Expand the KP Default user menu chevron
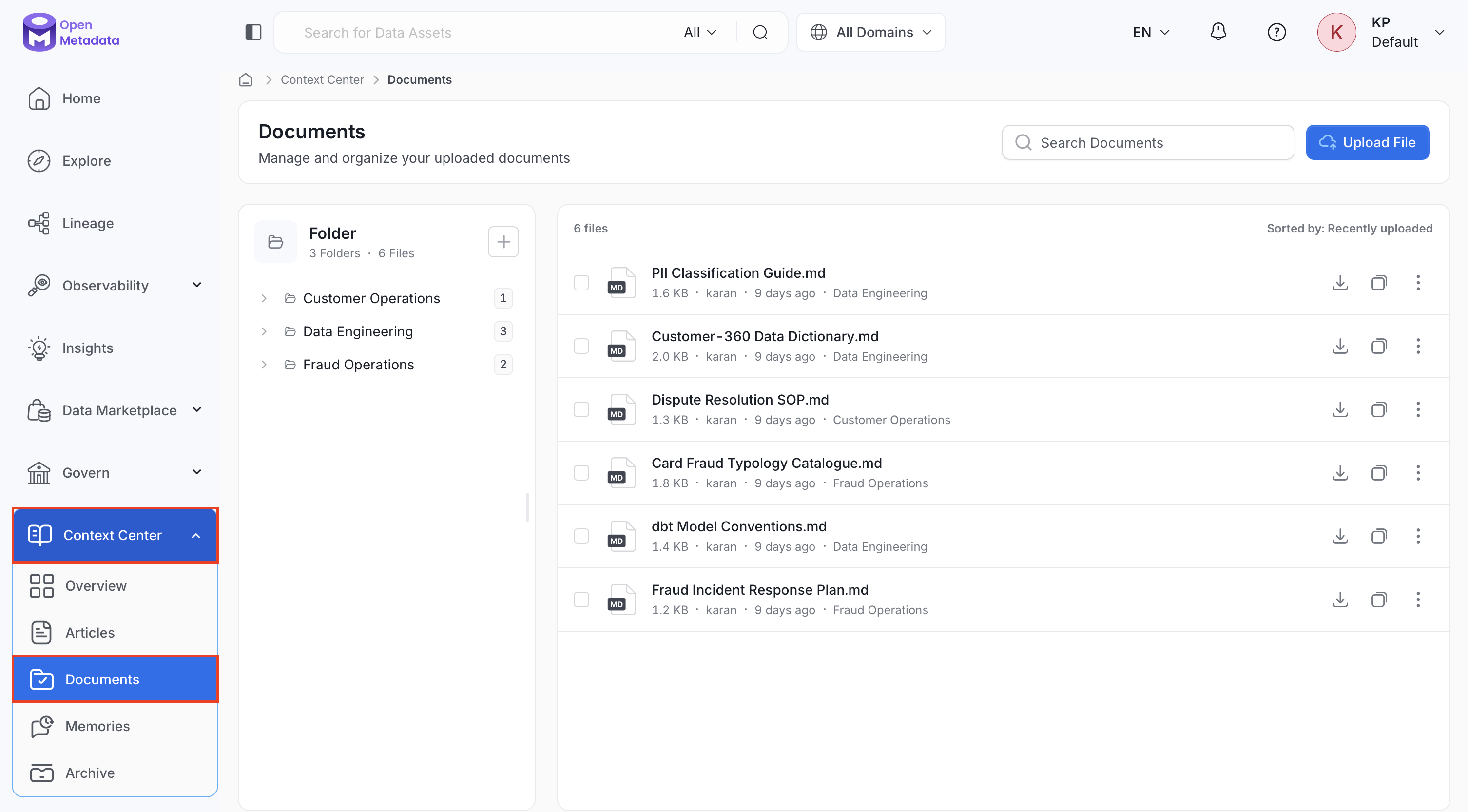Image resolution: width=1468 pixels, height=812 pixels. pyautogui.click(x=1440, y=33)
